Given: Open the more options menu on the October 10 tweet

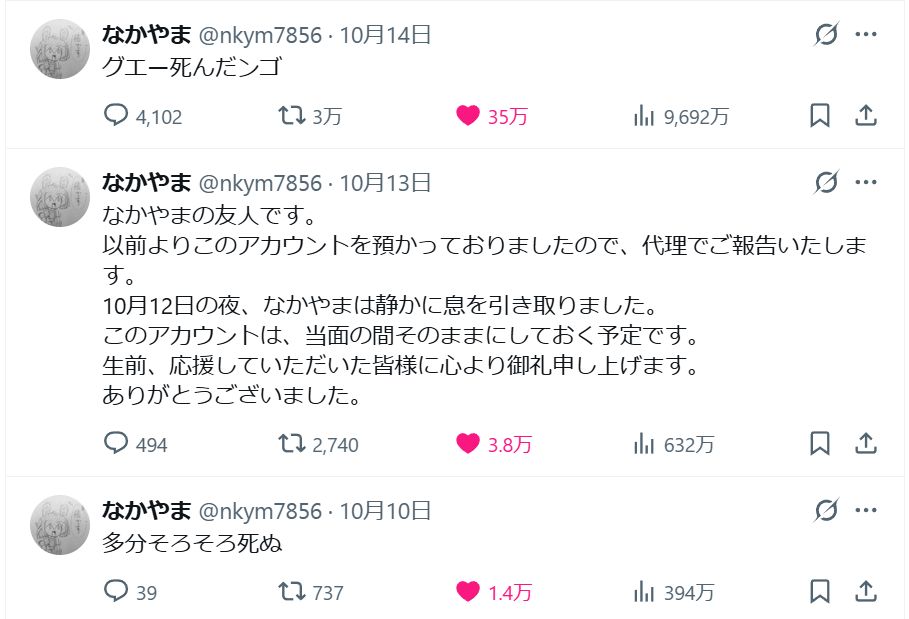Looking at the screenshot, I should coord(866,511).
